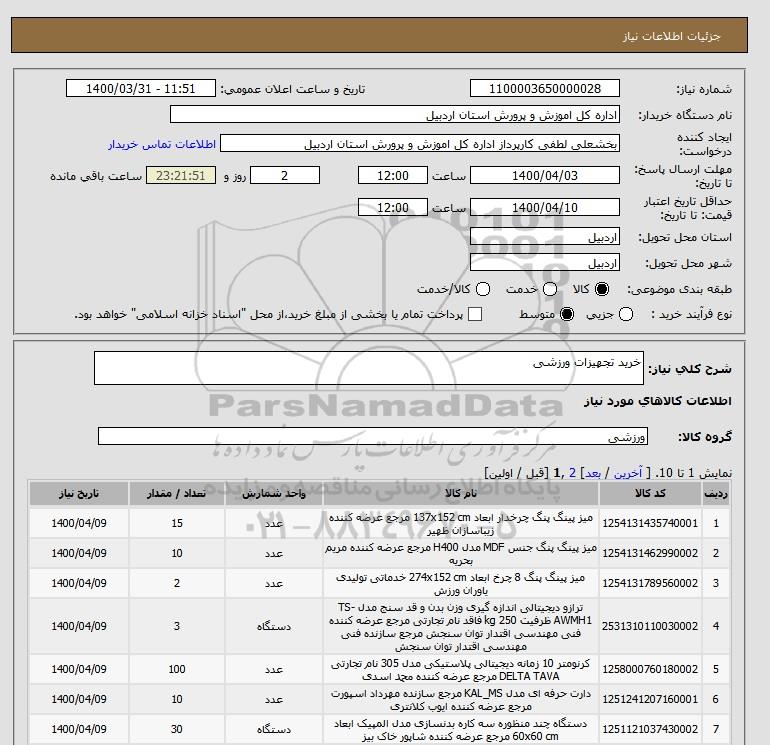Click the ردیف column header

click(715, 494)
